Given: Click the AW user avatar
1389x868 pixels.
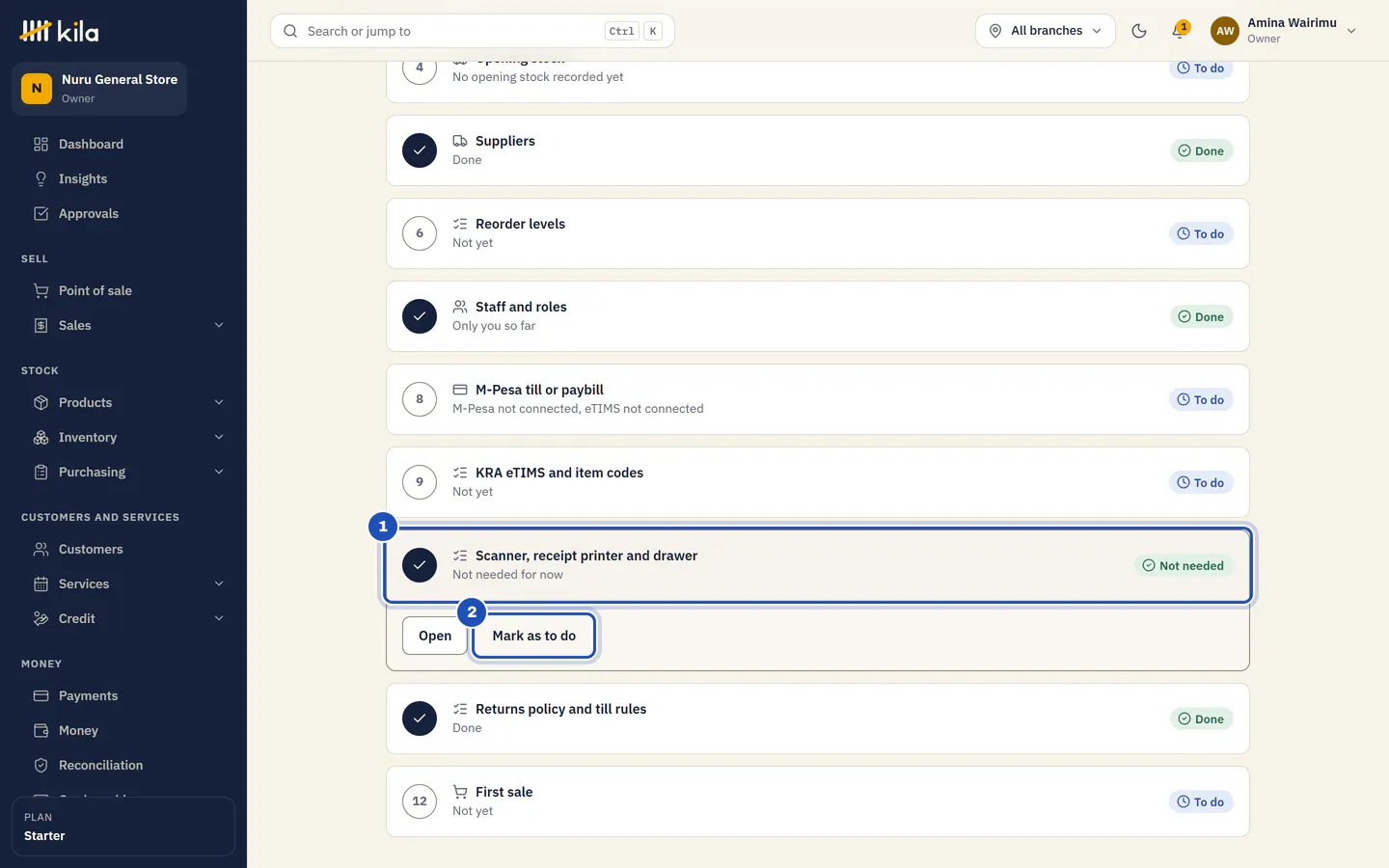Looking at the screenshot, I should [1225, 31].
